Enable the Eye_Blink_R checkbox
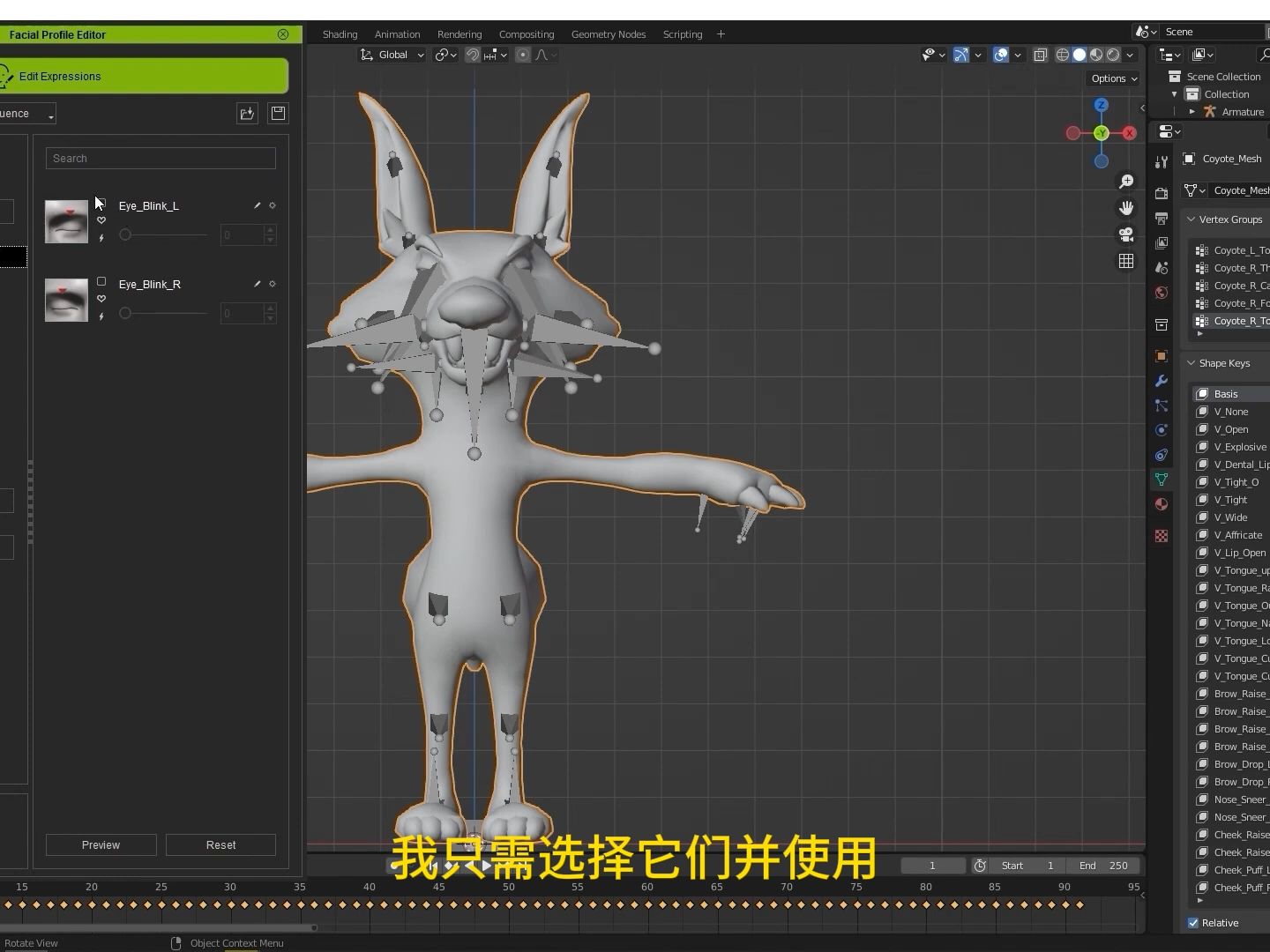Viewport: 1270px width, 952px height. click(x=101, y=282)
